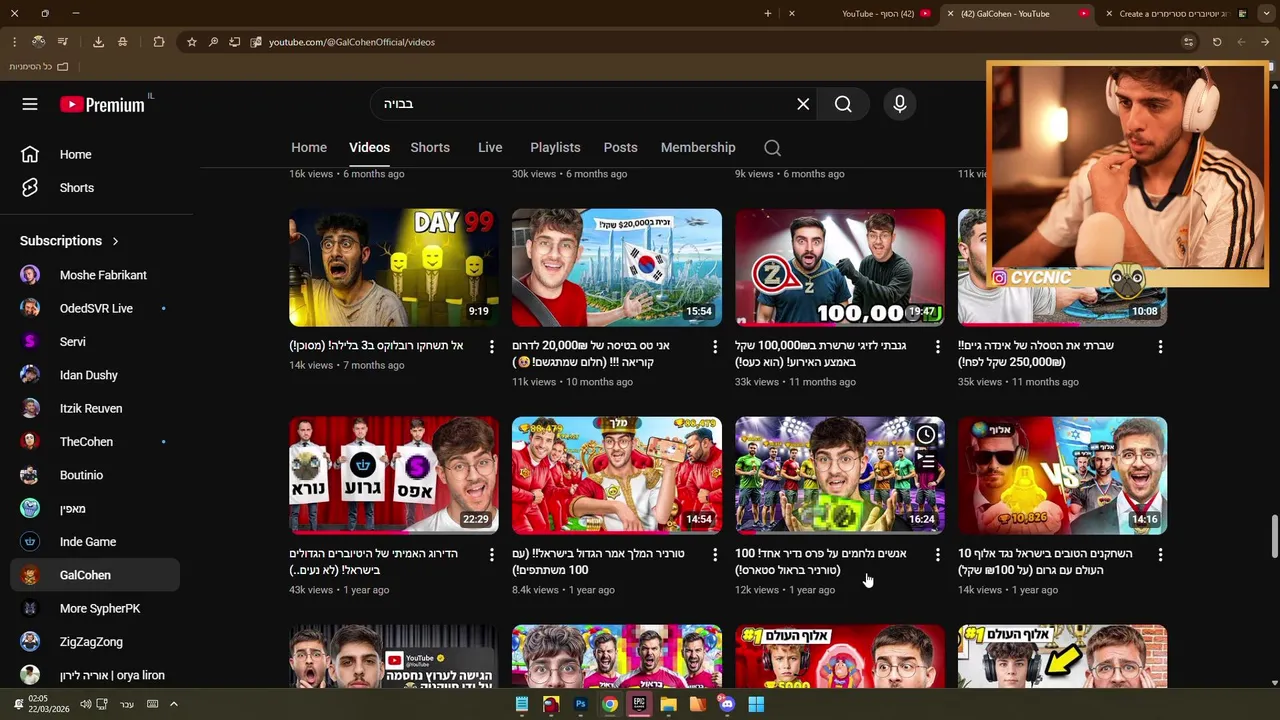This screenshot has height=720, width=1280.
Task: Go to the YouTube Premium home logo
Action: pyautogui.click(x=102, y=104)
